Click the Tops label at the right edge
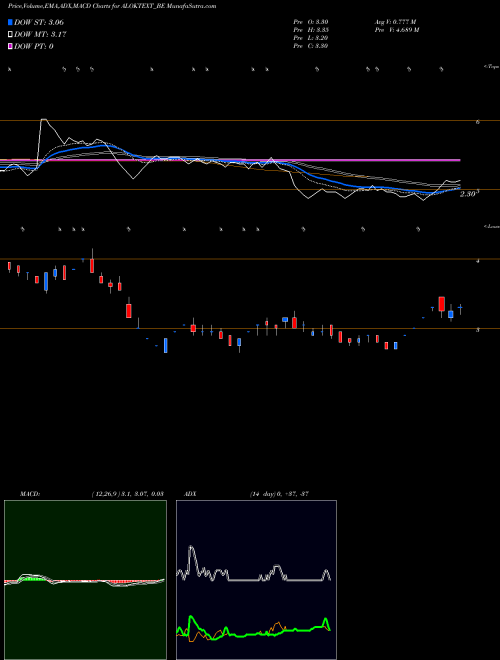 coord(491,67)
